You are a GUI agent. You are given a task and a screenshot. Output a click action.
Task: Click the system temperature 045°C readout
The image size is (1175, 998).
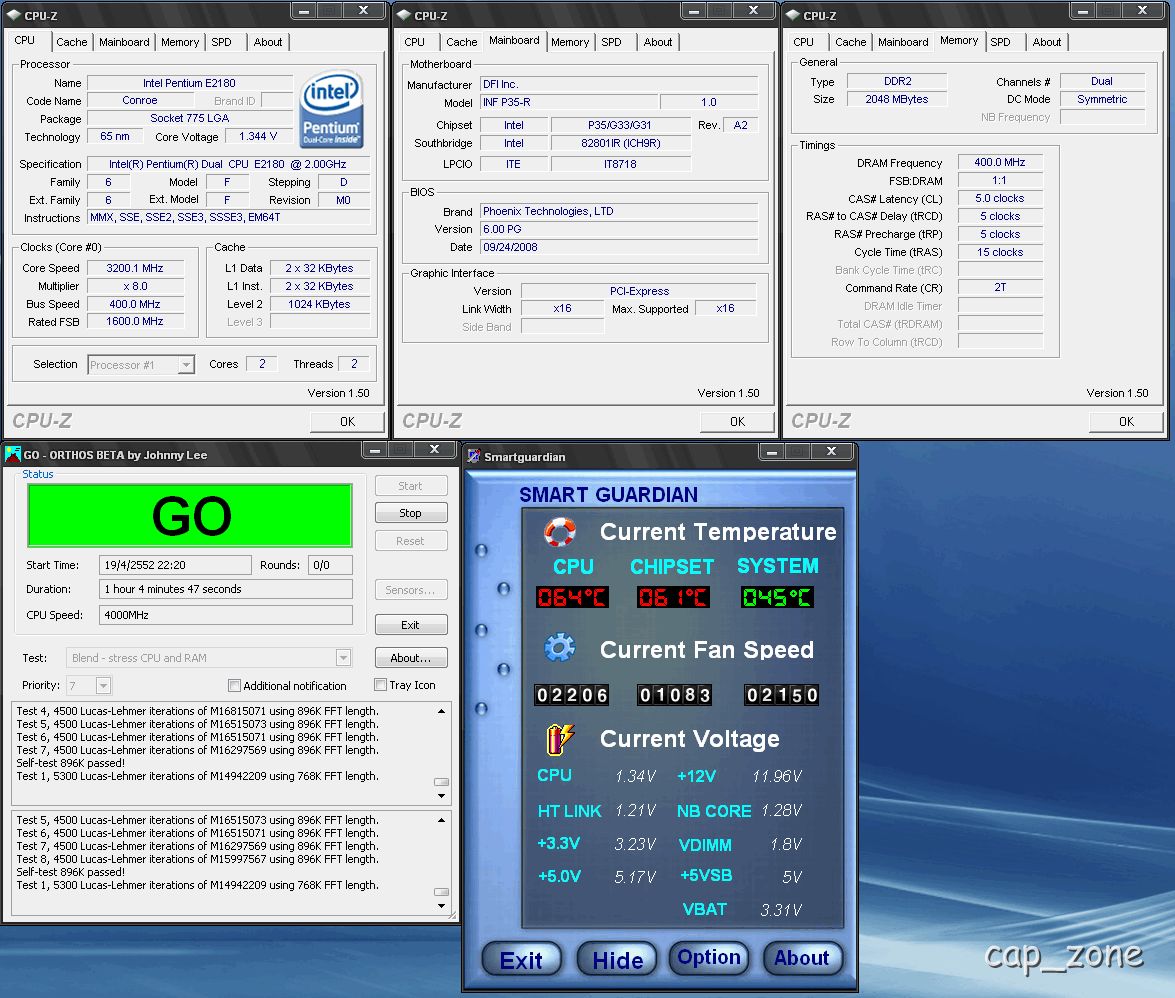point(777,597)
